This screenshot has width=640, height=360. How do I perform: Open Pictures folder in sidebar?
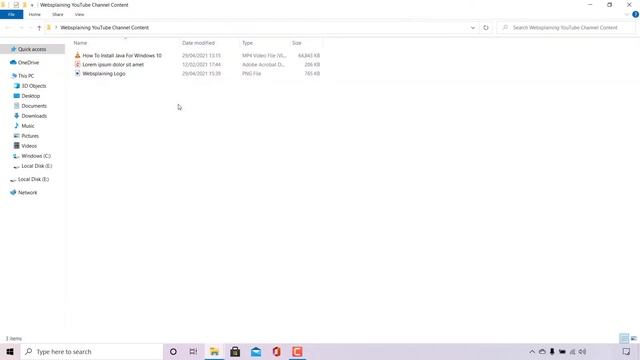point(30,136)
